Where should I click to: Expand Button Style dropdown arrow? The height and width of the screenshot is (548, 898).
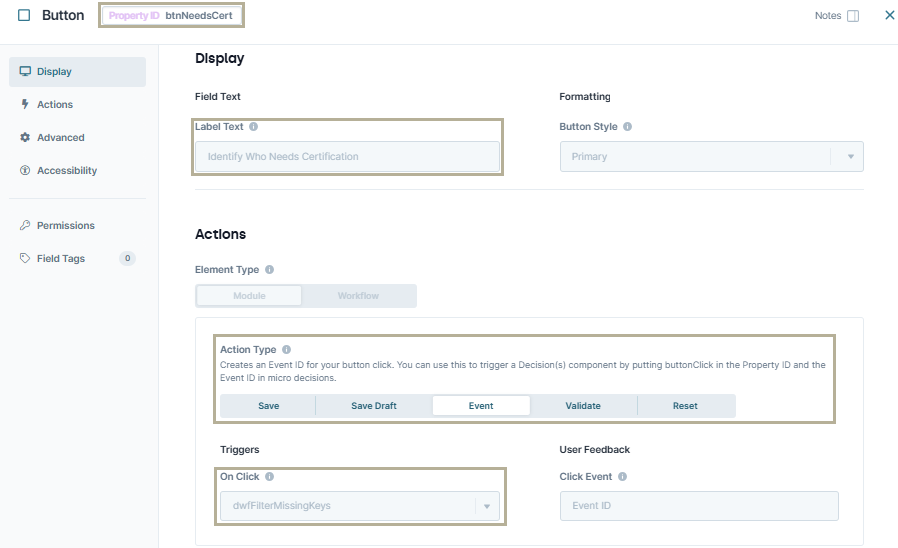point(850,156)
